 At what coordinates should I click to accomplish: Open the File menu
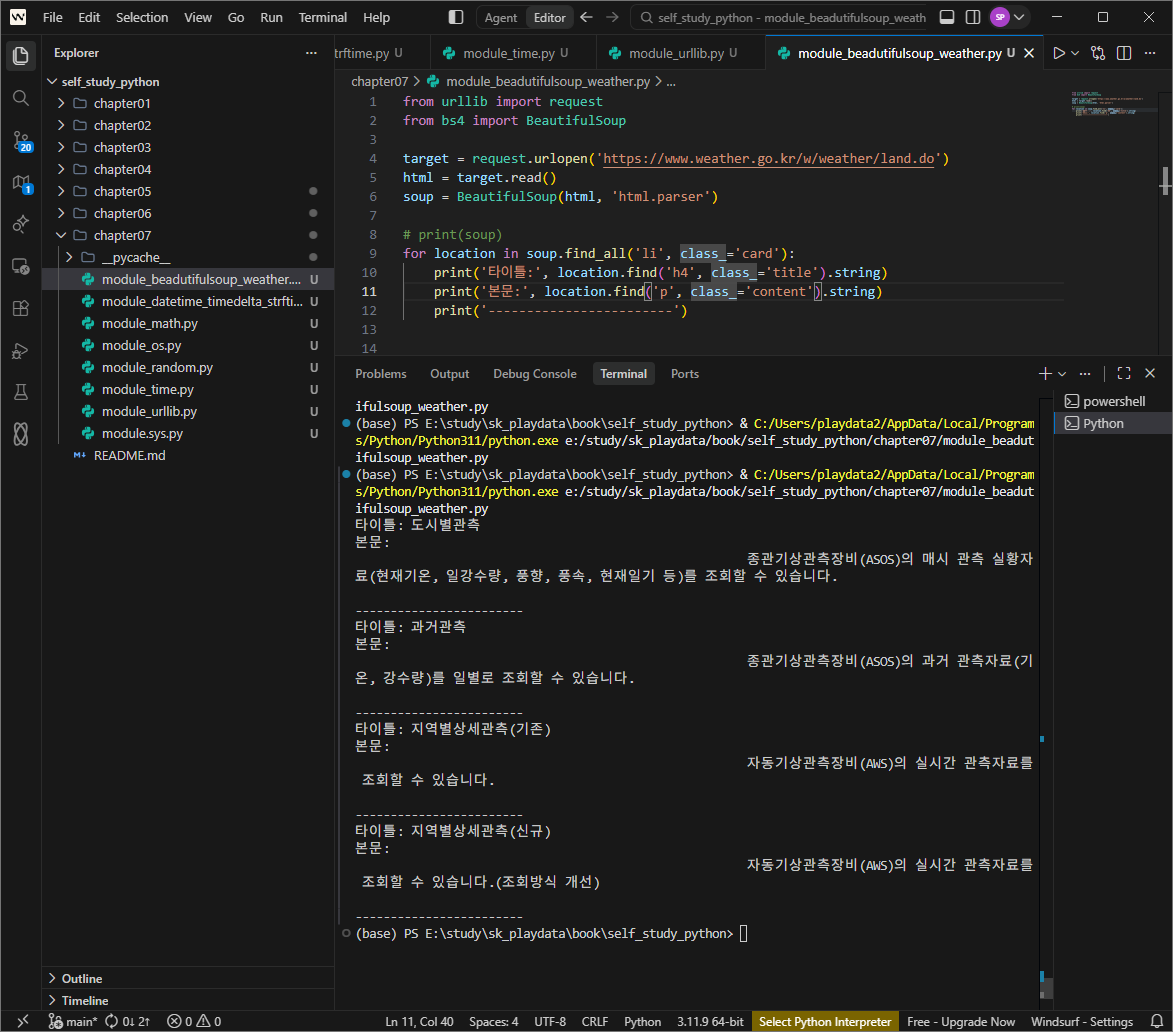tap(52, 17)
